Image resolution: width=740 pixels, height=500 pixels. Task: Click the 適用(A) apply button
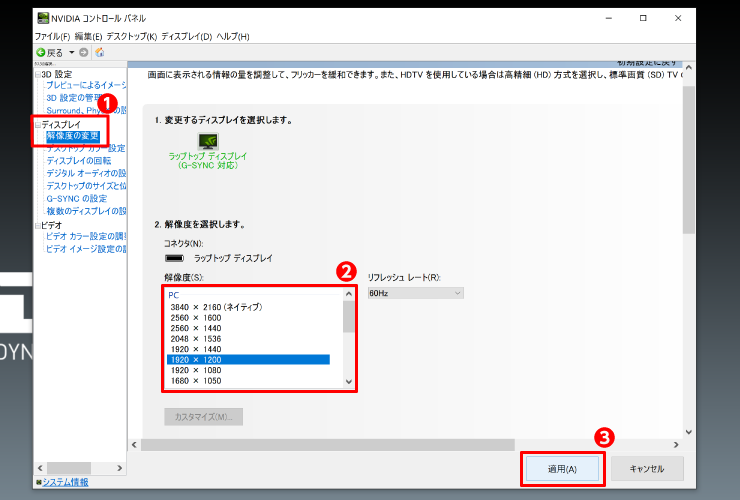coord(563,469)
